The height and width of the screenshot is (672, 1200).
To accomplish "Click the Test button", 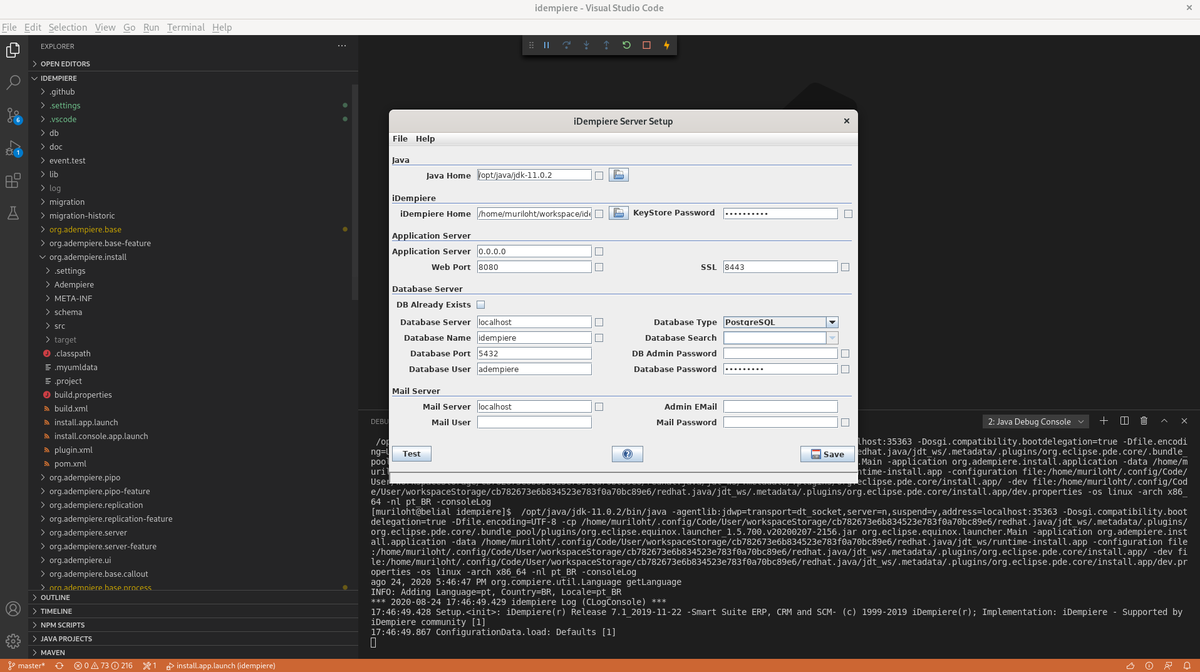I will pos(411,454).
